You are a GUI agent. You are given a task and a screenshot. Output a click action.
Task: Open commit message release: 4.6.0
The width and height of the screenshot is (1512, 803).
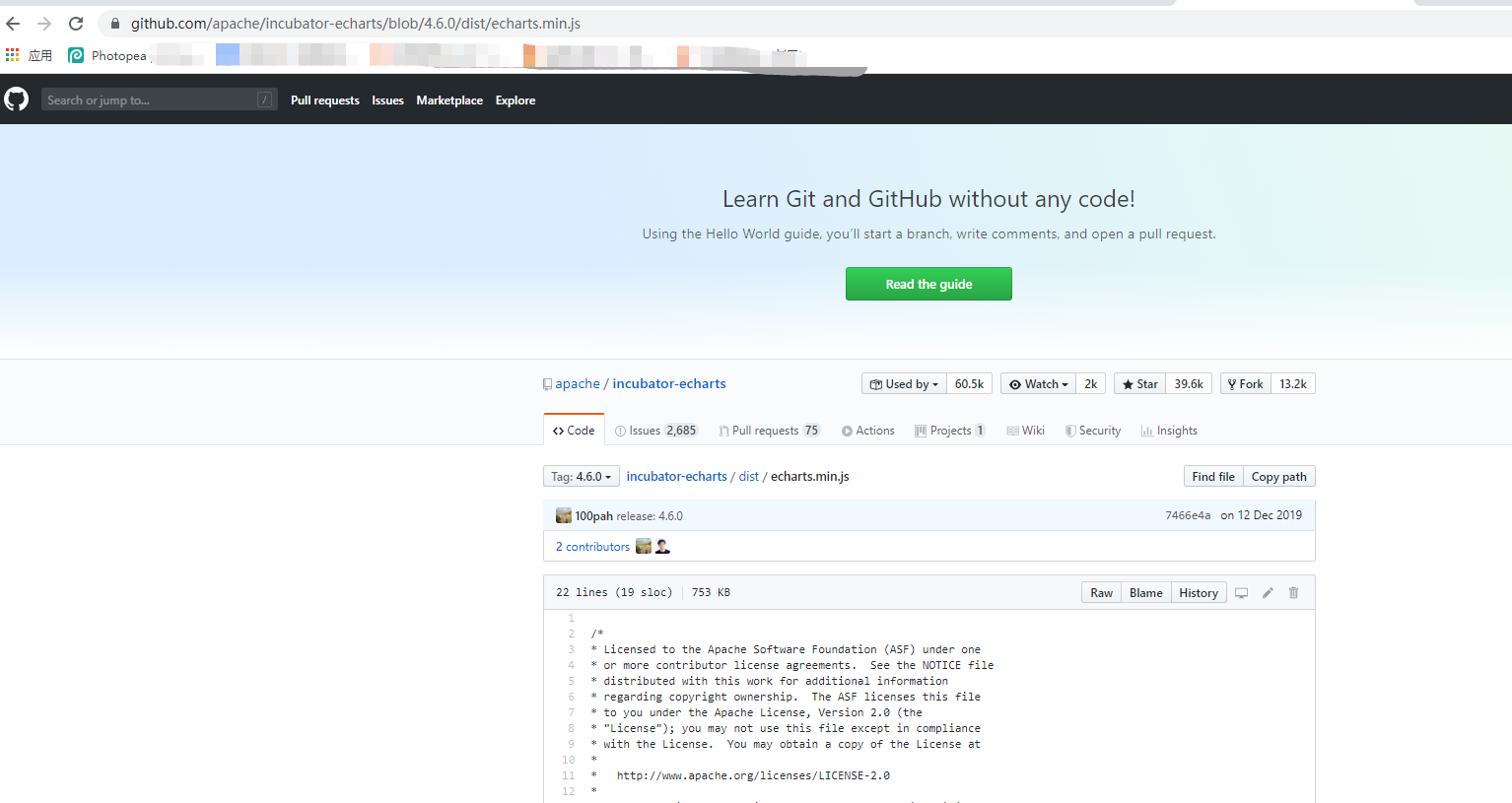(x=650, y=516)
